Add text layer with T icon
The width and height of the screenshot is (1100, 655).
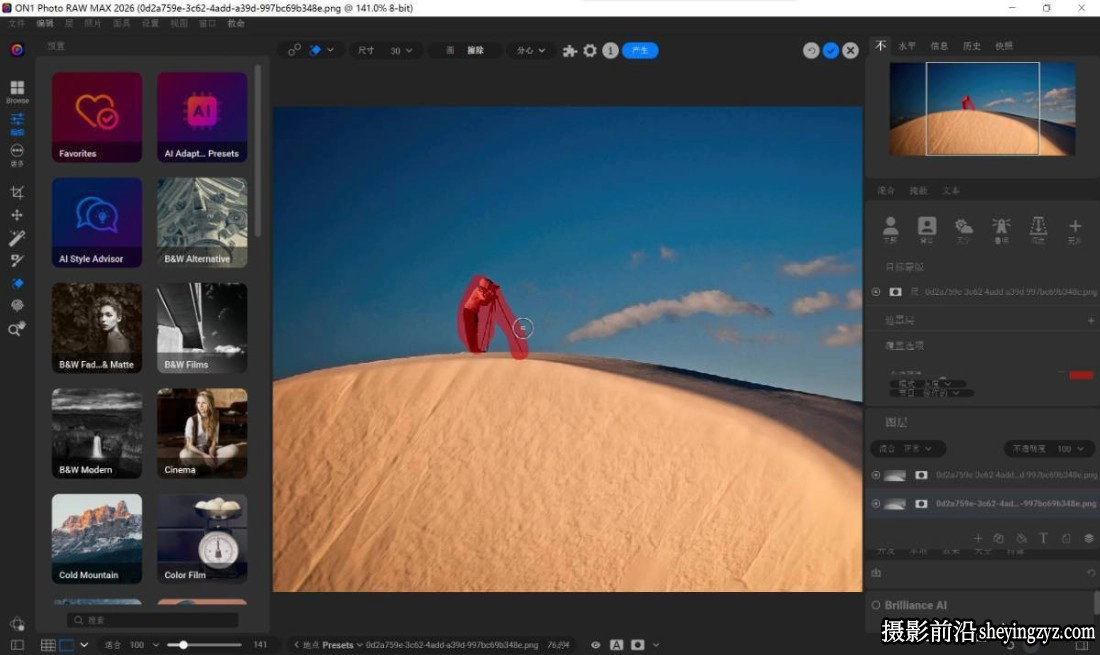(x=1043, y=538)
